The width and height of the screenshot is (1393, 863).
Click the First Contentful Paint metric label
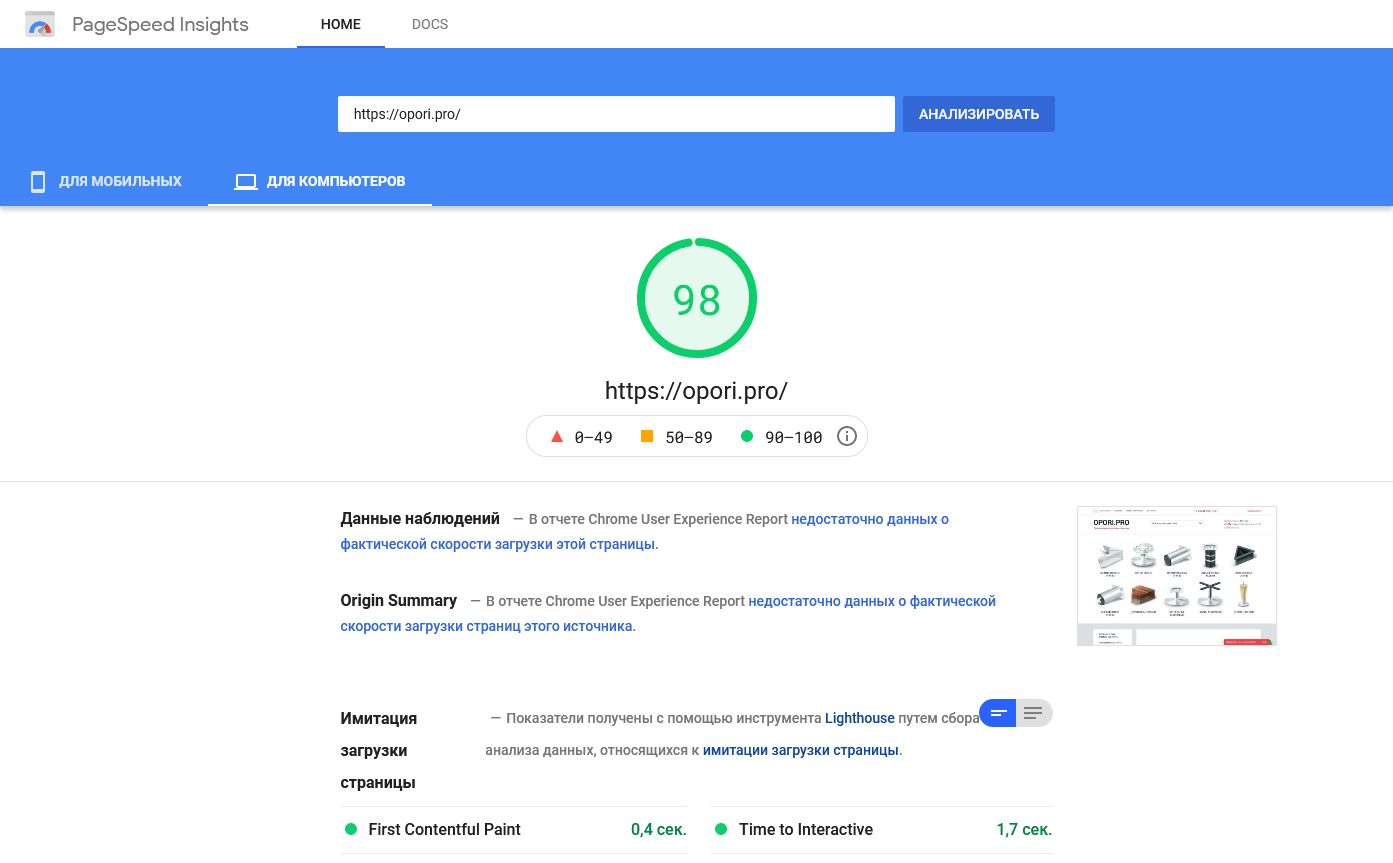tap(445, 829)
